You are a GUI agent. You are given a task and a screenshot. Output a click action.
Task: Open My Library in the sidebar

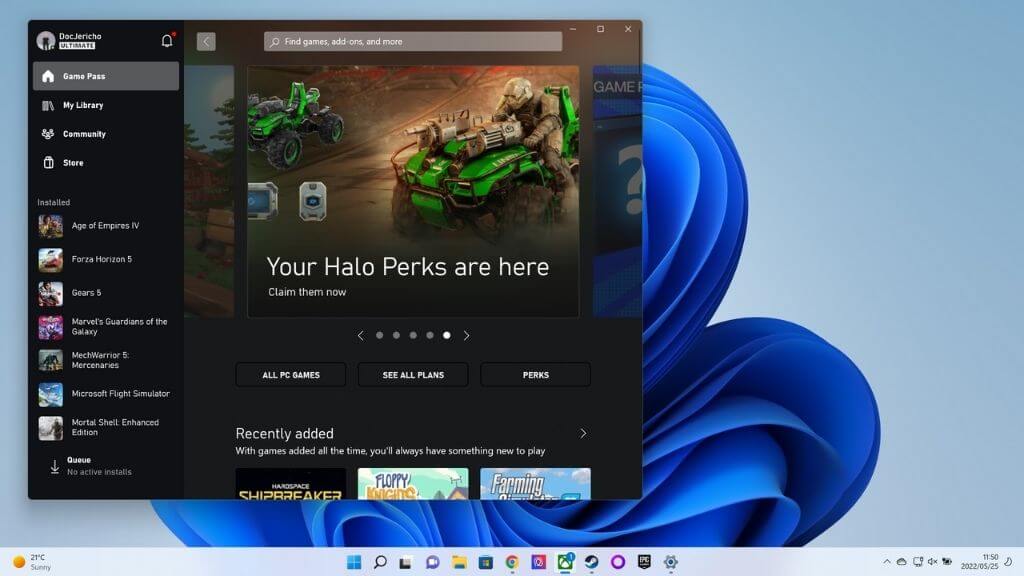106,105
